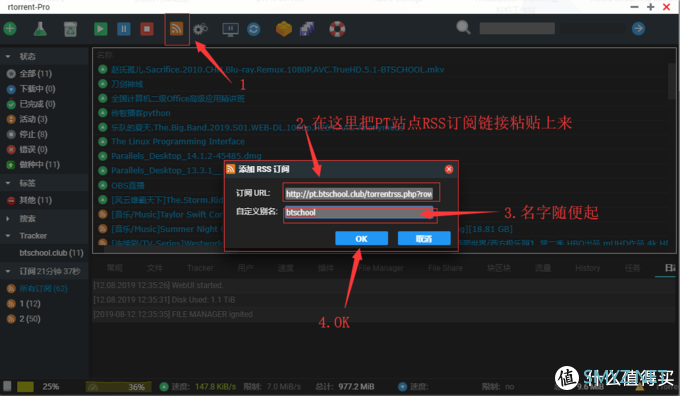
Task: Click the magnifier search icon
Action: [x=463, y=28]
